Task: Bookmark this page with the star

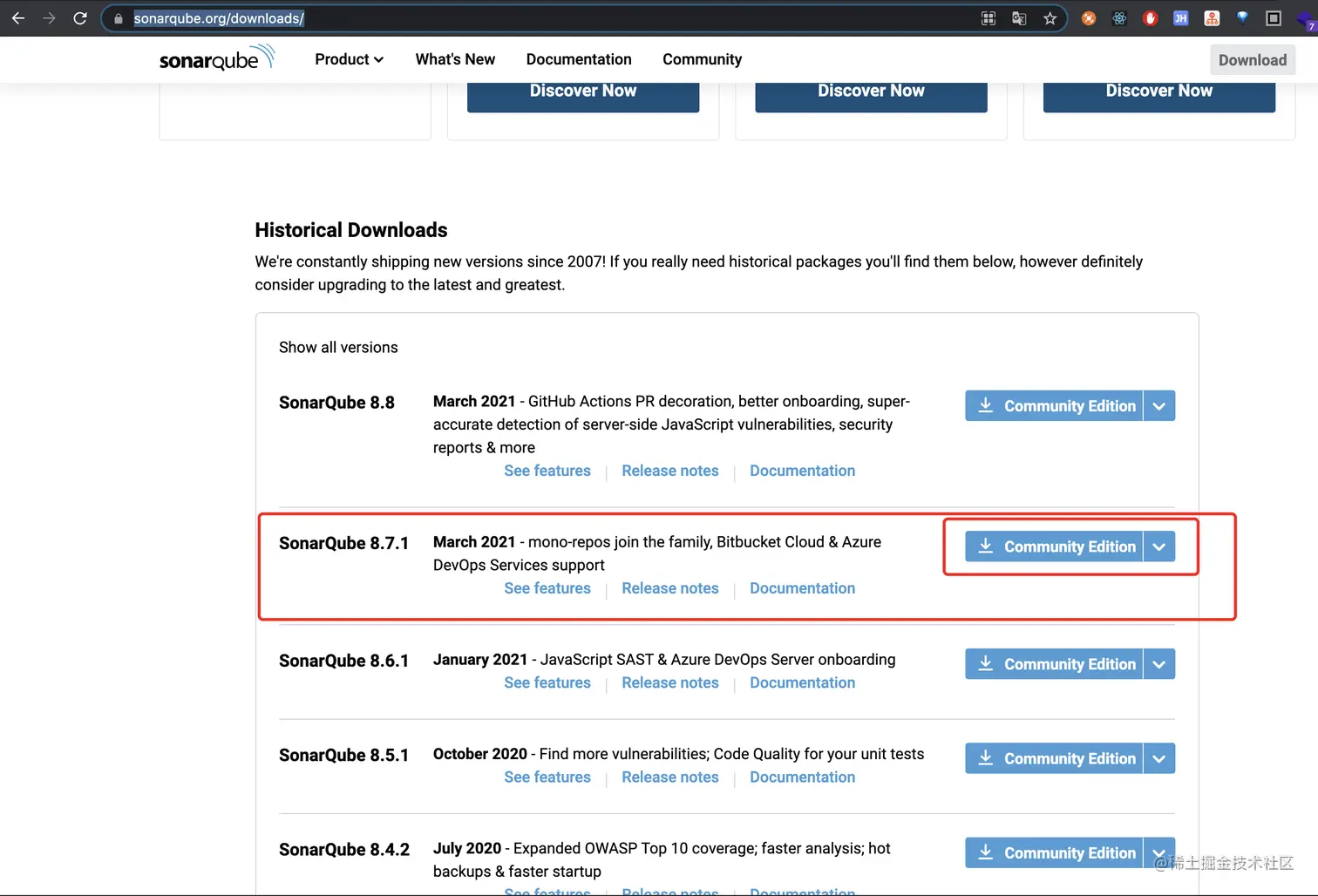Action: (x=1050, y=18)
